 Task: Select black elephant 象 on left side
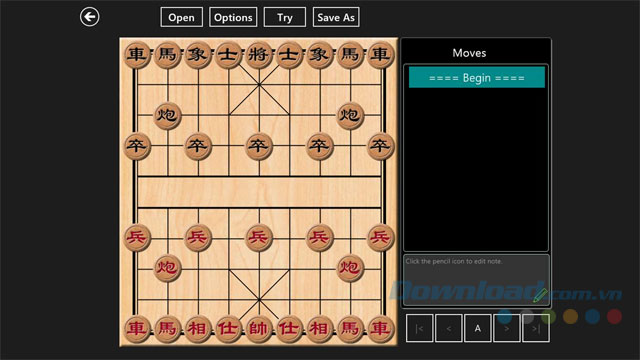point(198,54)
